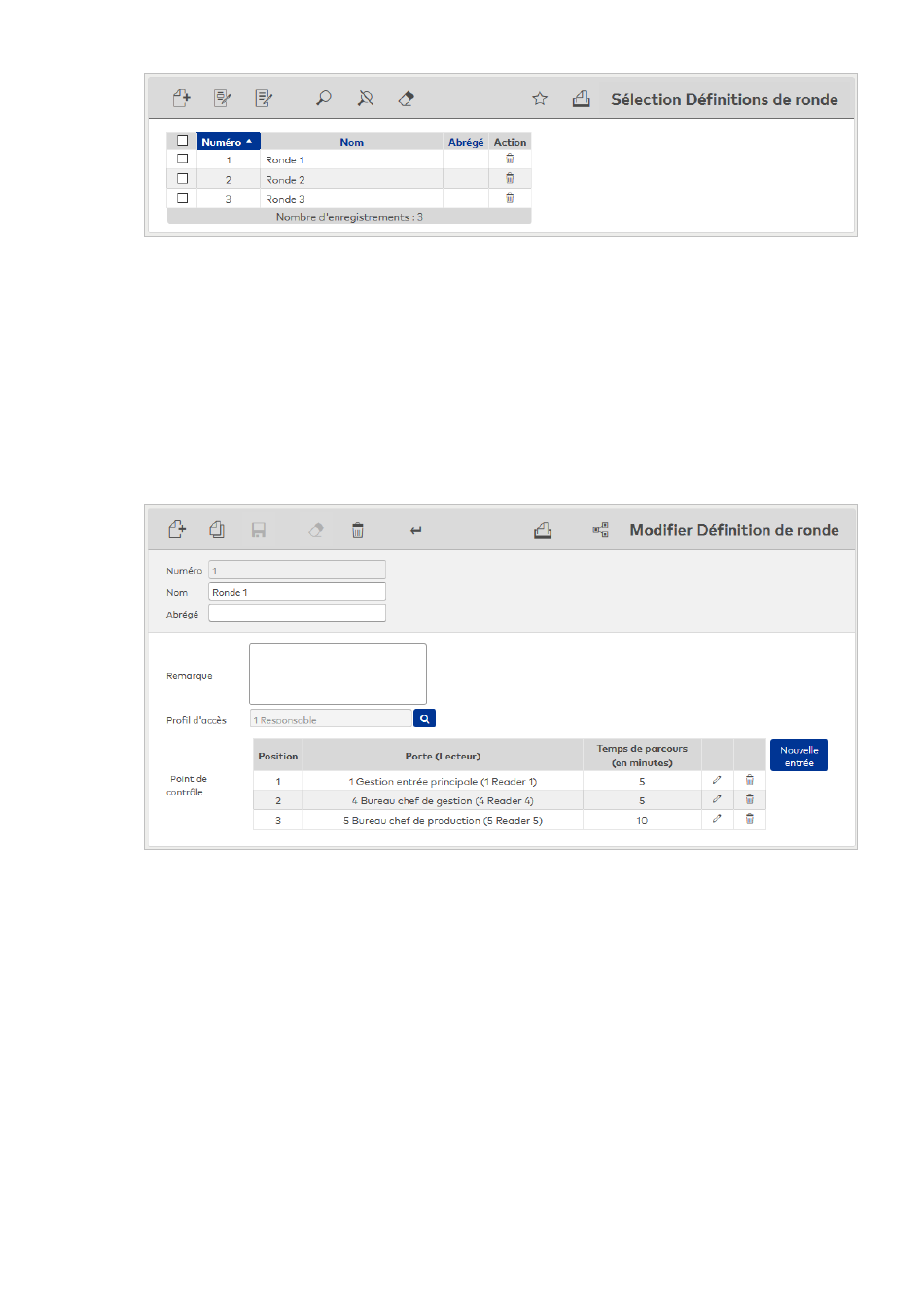The height and width of the screenshot is (1307, 924).
Task: Click the search magnifier in the selection toolbar
Action: click(324, 98)
